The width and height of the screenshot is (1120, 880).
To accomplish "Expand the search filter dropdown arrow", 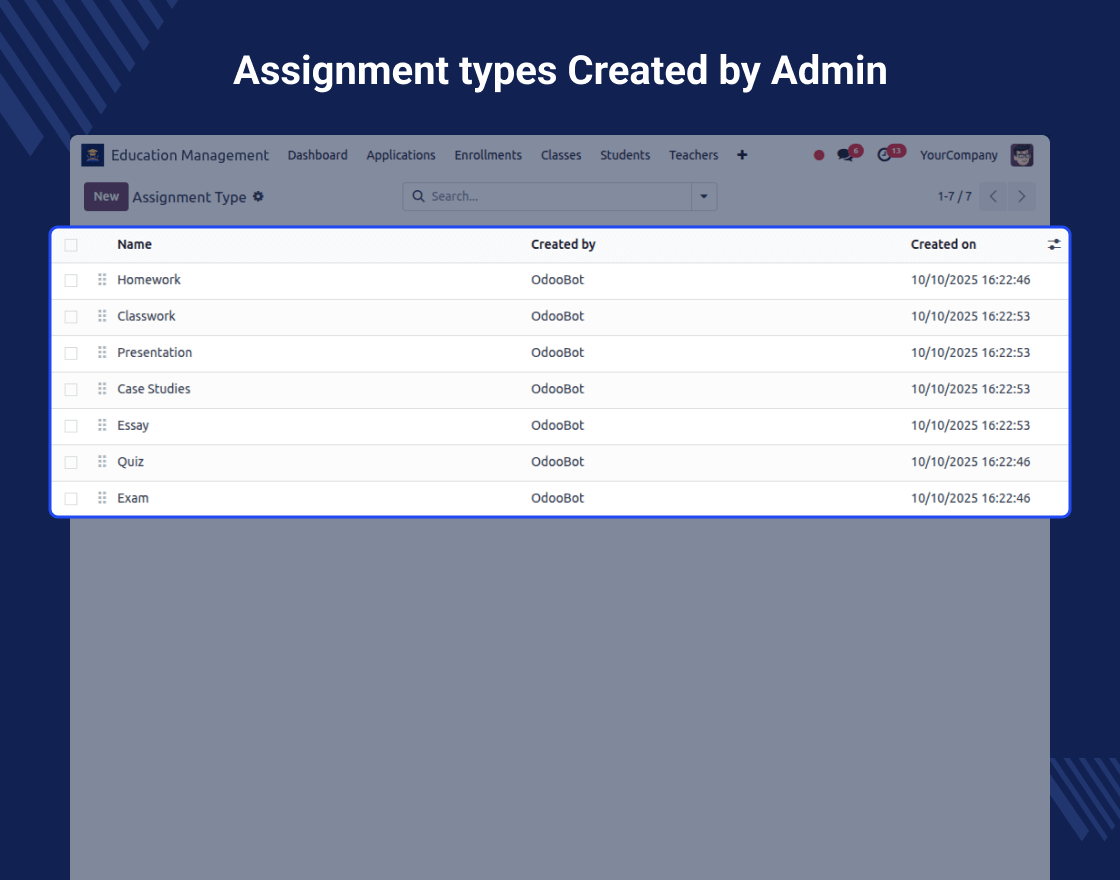I will point(704,196).
